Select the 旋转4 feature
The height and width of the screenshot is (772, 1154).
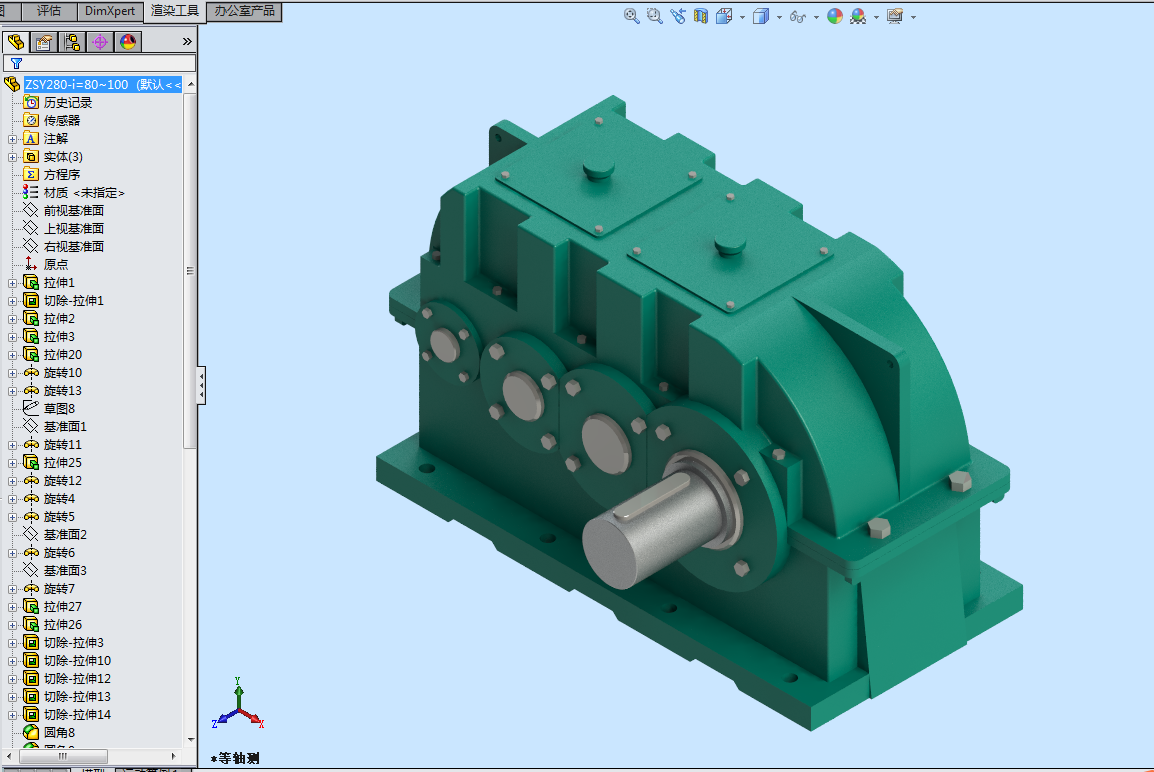click(x=59, y=498)
